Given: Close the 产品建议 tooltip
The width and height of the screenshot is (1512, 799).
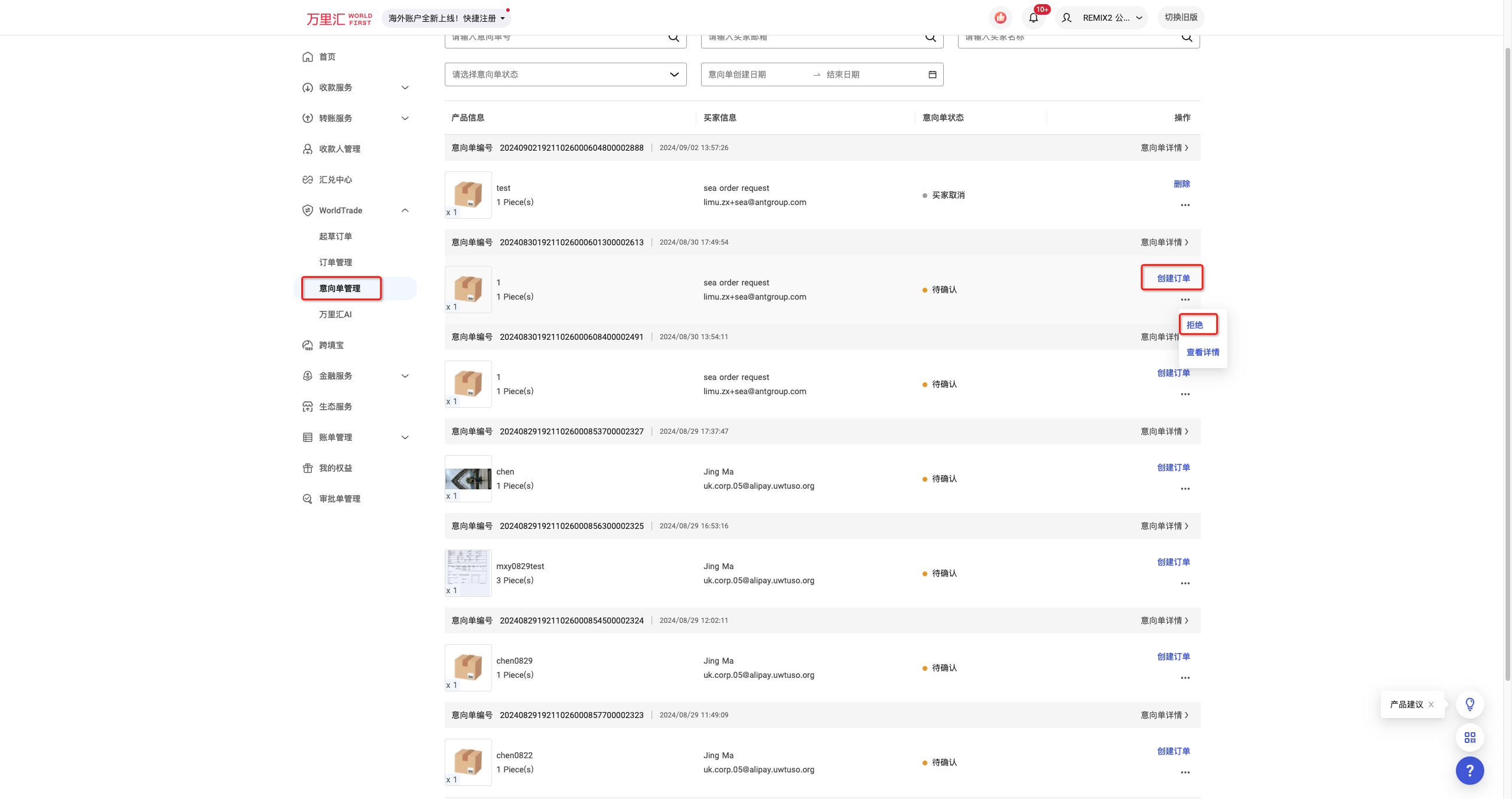Looking at the screenshot, I should tap(1431, 704).
